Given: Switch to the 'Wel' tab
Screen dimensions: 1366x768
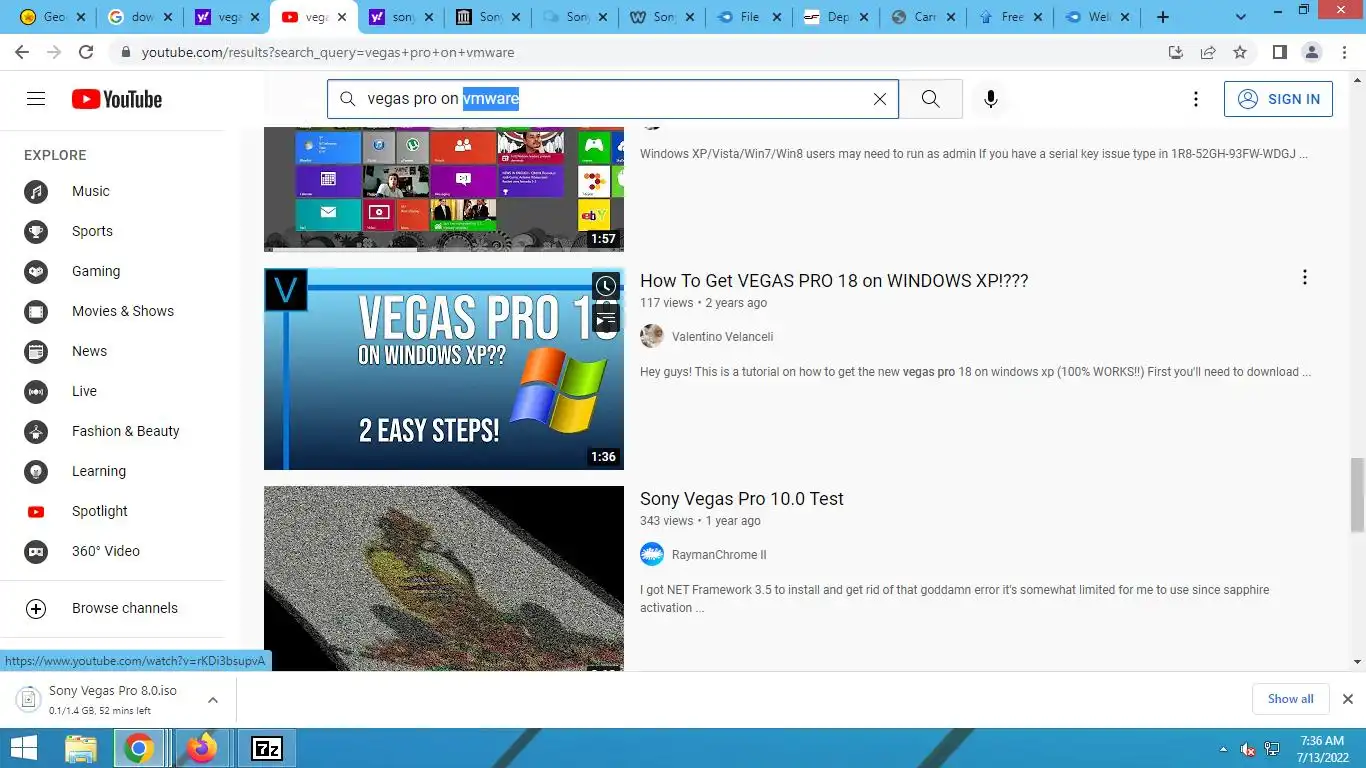Looking at the screenshot, I should 1098,17.
